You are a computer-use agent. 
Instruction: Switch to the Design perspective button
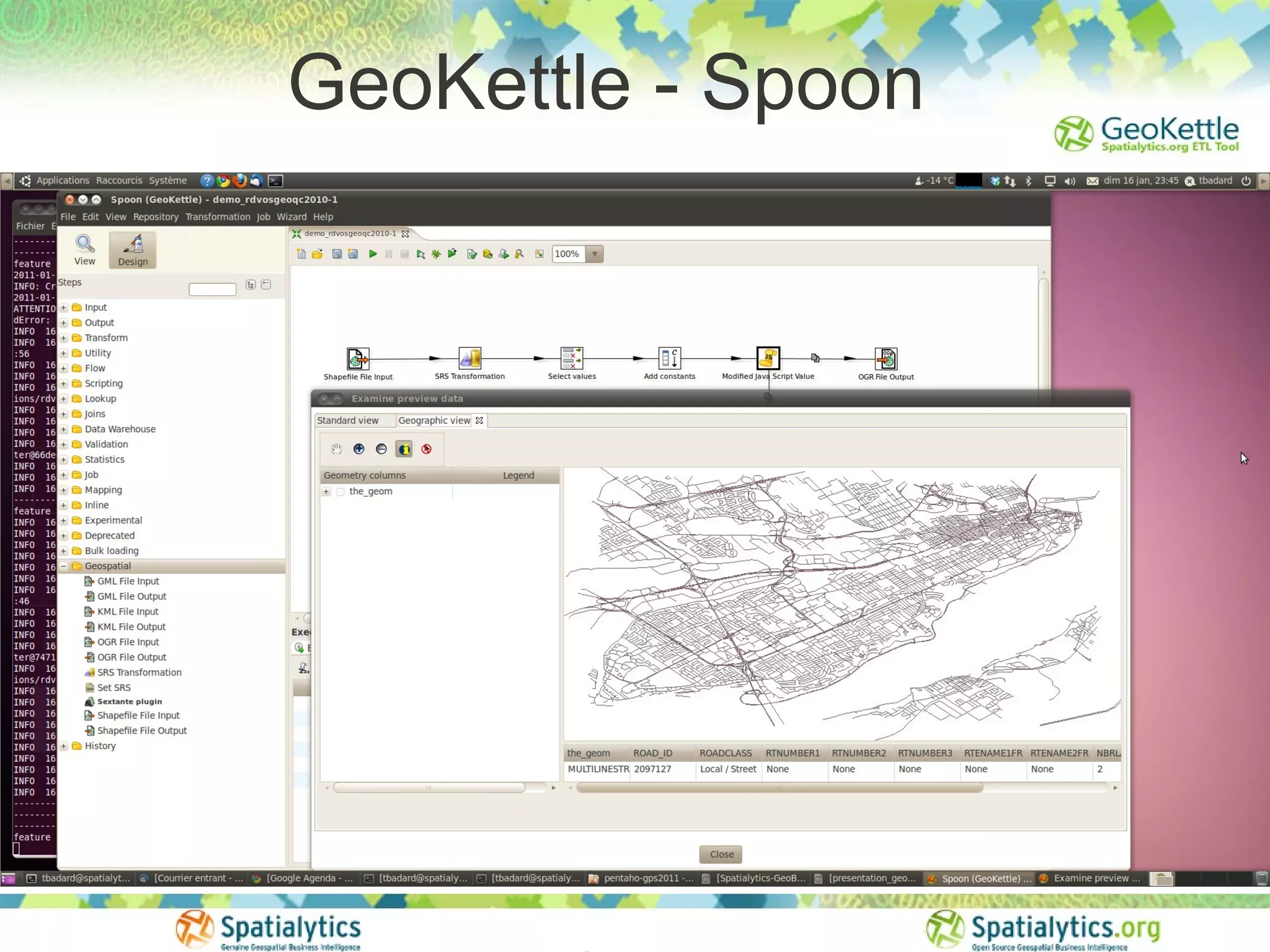[133, 250]
